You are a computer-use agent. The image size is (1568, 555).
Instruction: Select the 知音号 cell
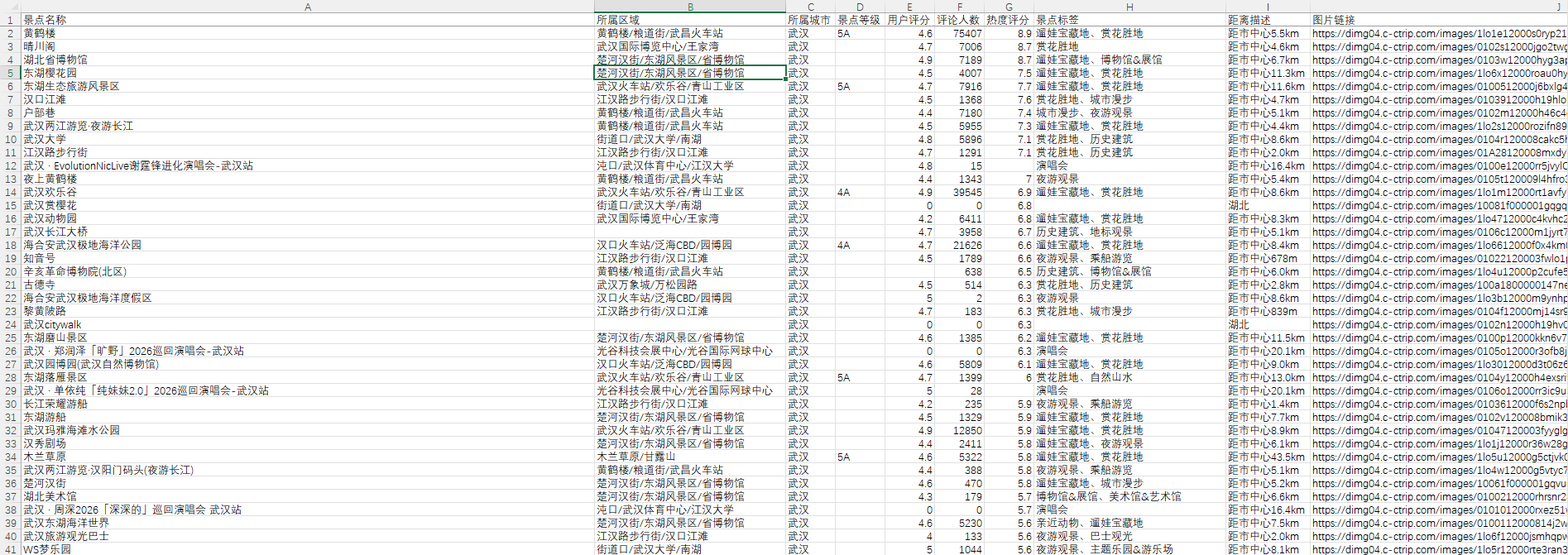(x=308, y=258)
